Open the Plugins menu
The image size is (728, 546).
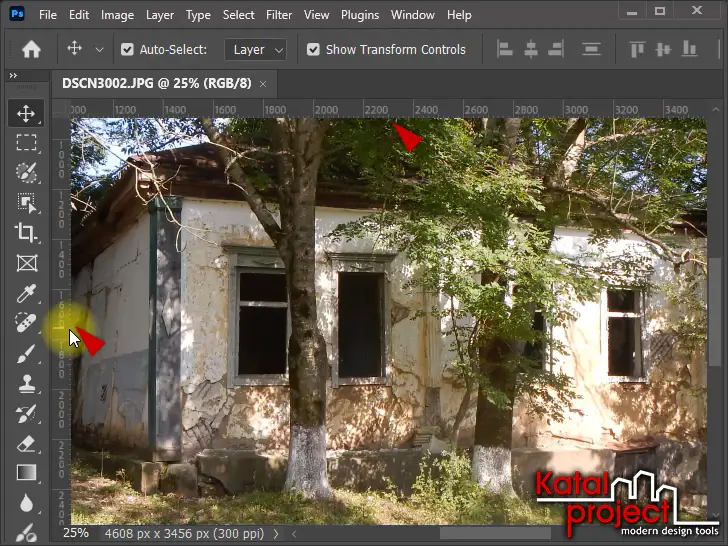pyautogui.click(x=360, y=15)
